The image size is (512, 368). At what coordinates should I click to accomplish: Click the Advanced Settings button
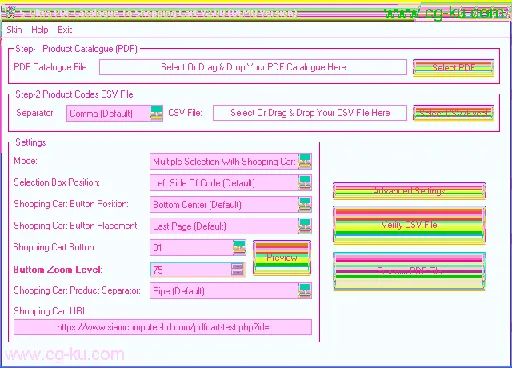[409, 191]
